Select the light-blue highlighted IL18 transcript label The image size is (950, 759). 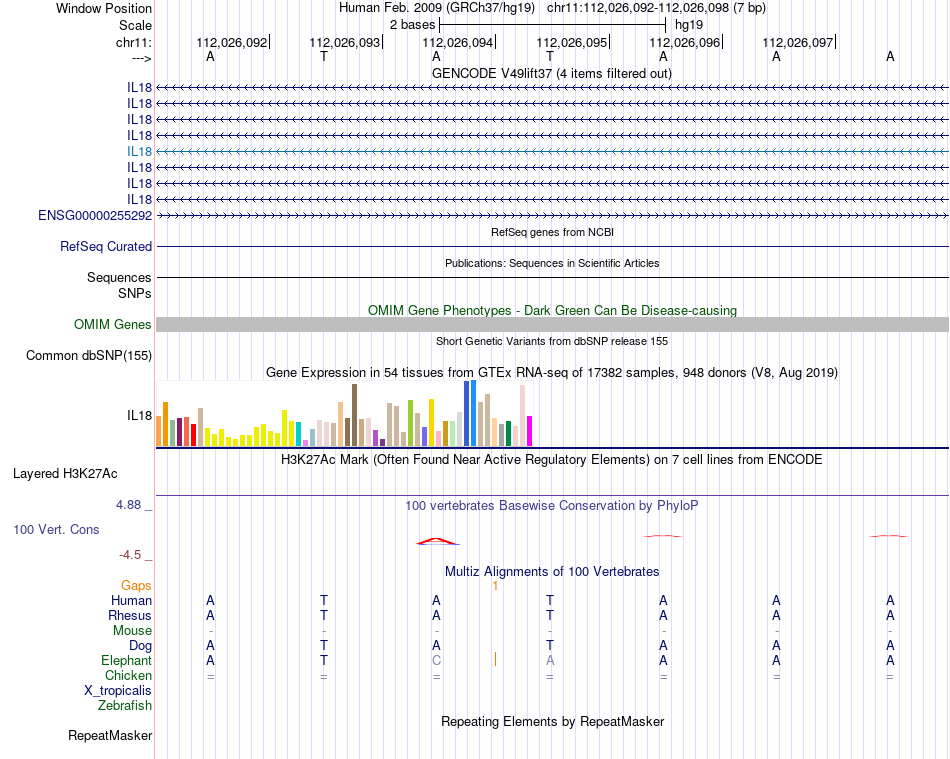pos(139,151)
